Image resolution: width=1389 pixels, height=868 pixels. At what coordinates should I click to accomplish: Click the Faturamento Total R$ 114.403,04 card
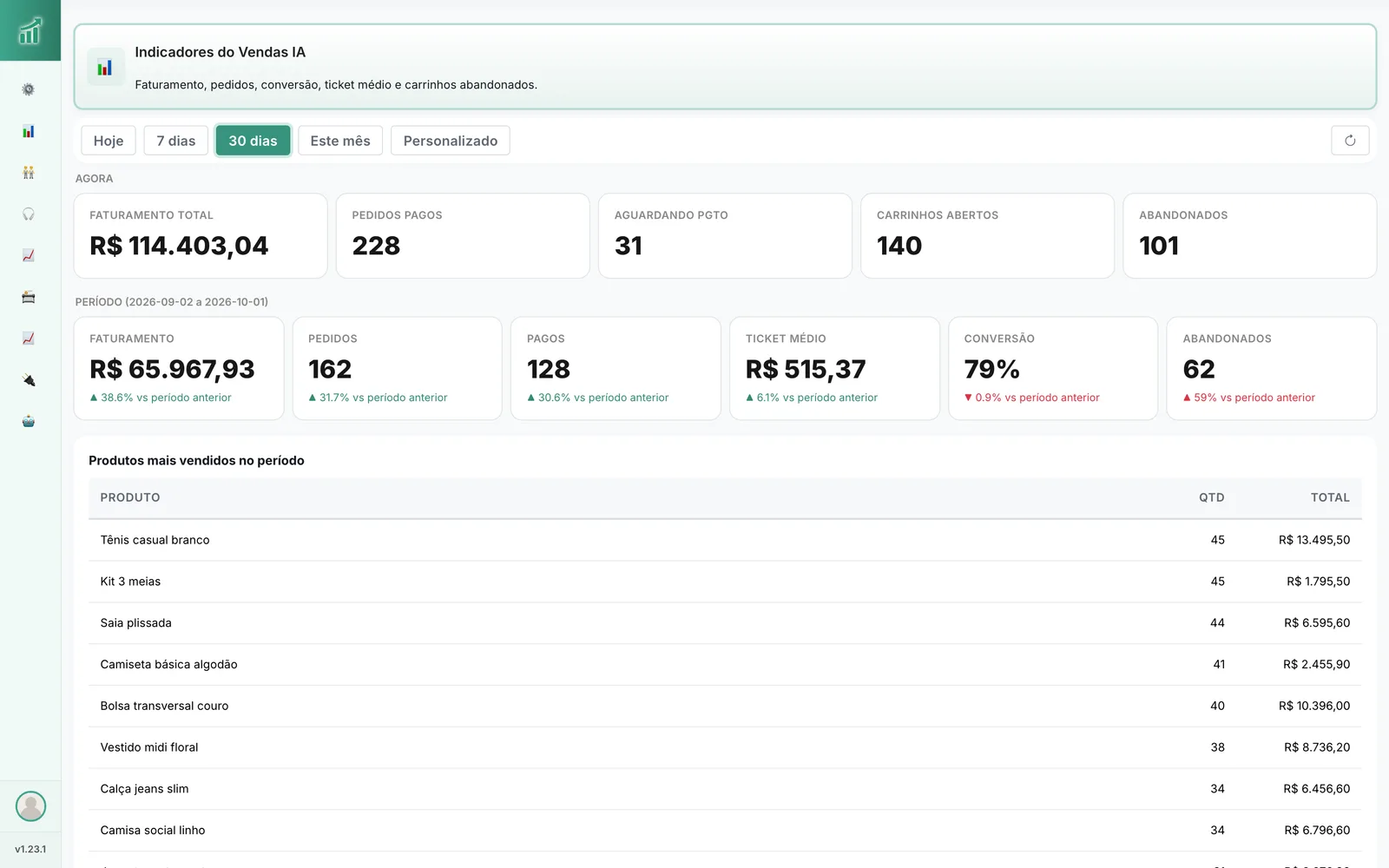201,236
